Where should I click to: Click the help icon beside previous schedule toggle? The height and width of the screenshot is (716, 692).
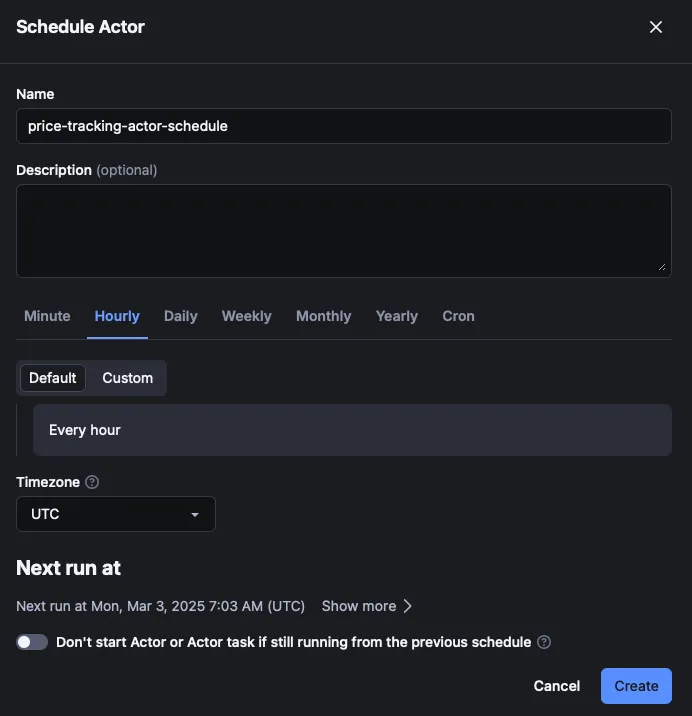(544, 642)
